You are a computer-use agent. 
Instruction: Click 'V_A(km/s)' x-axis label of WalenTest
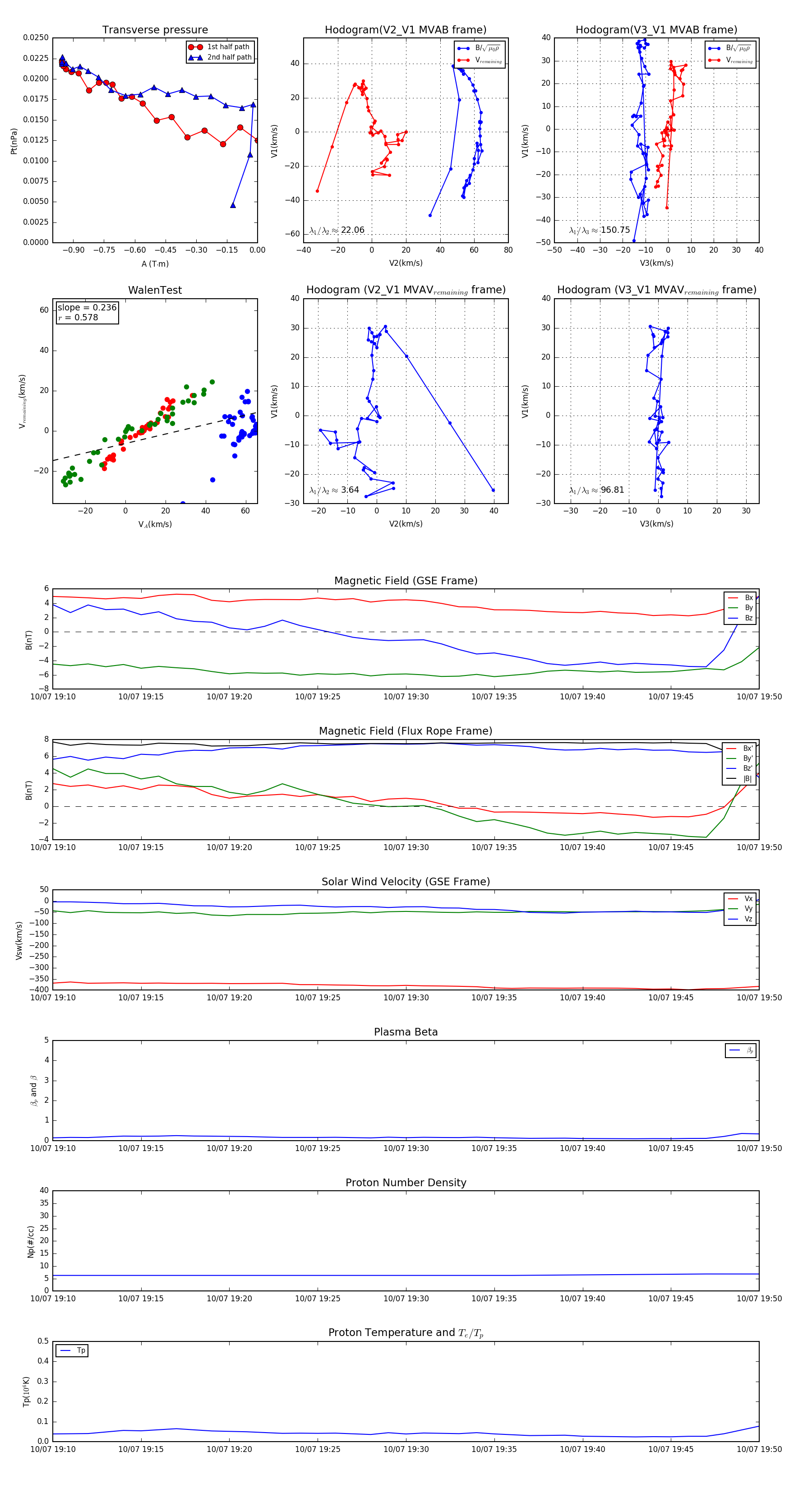click(155, 524)
